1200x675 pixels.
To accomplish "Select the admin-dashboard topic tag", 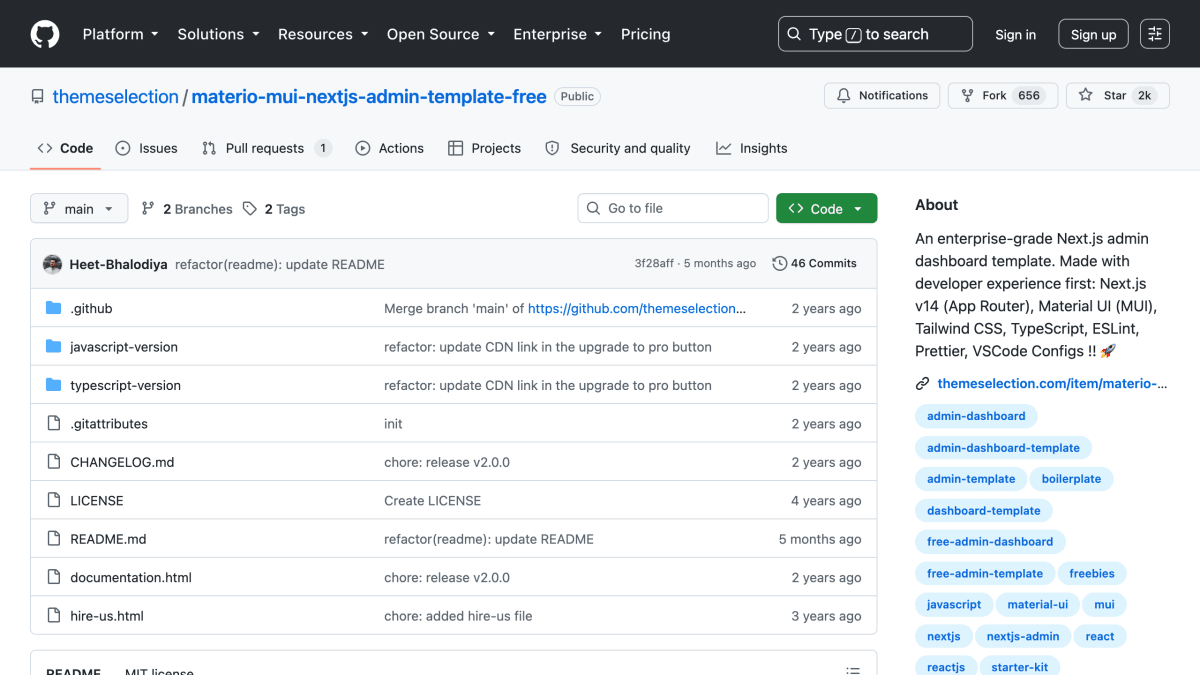I will pos(976,416).
